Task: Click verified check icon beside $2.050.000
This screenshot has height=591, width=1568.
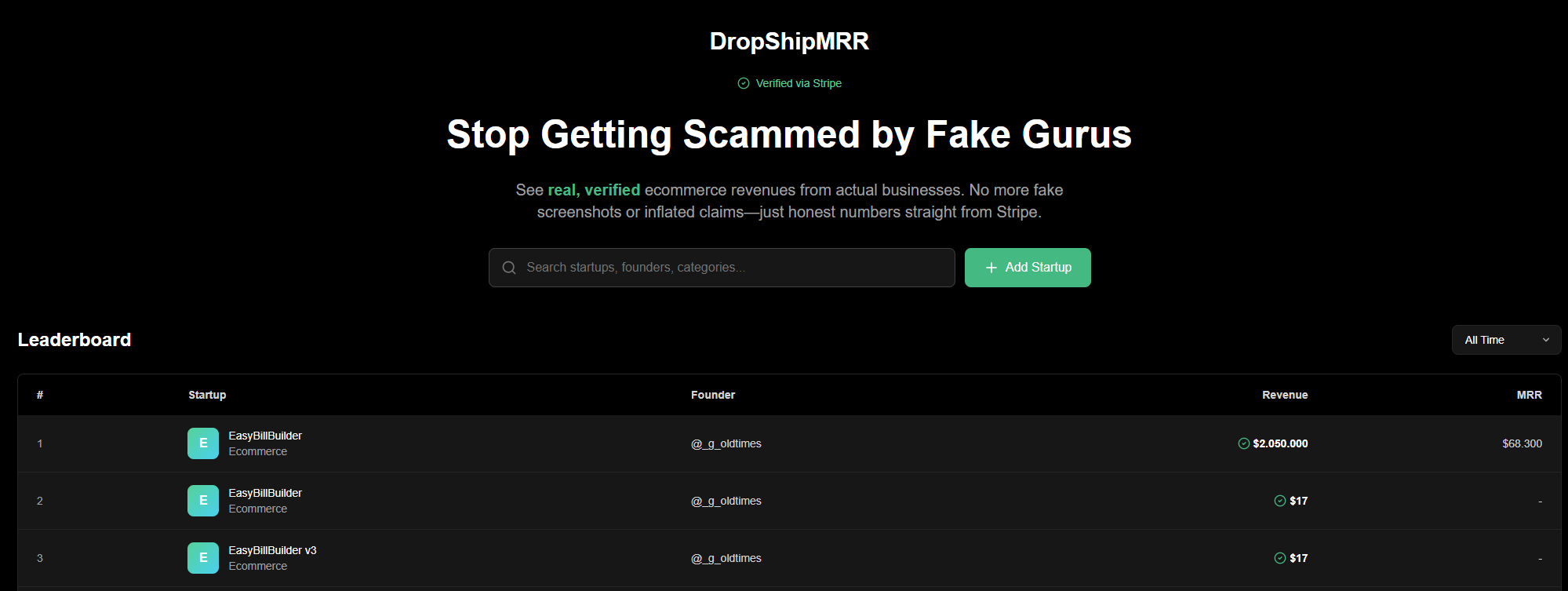Action: (1244, 443)
